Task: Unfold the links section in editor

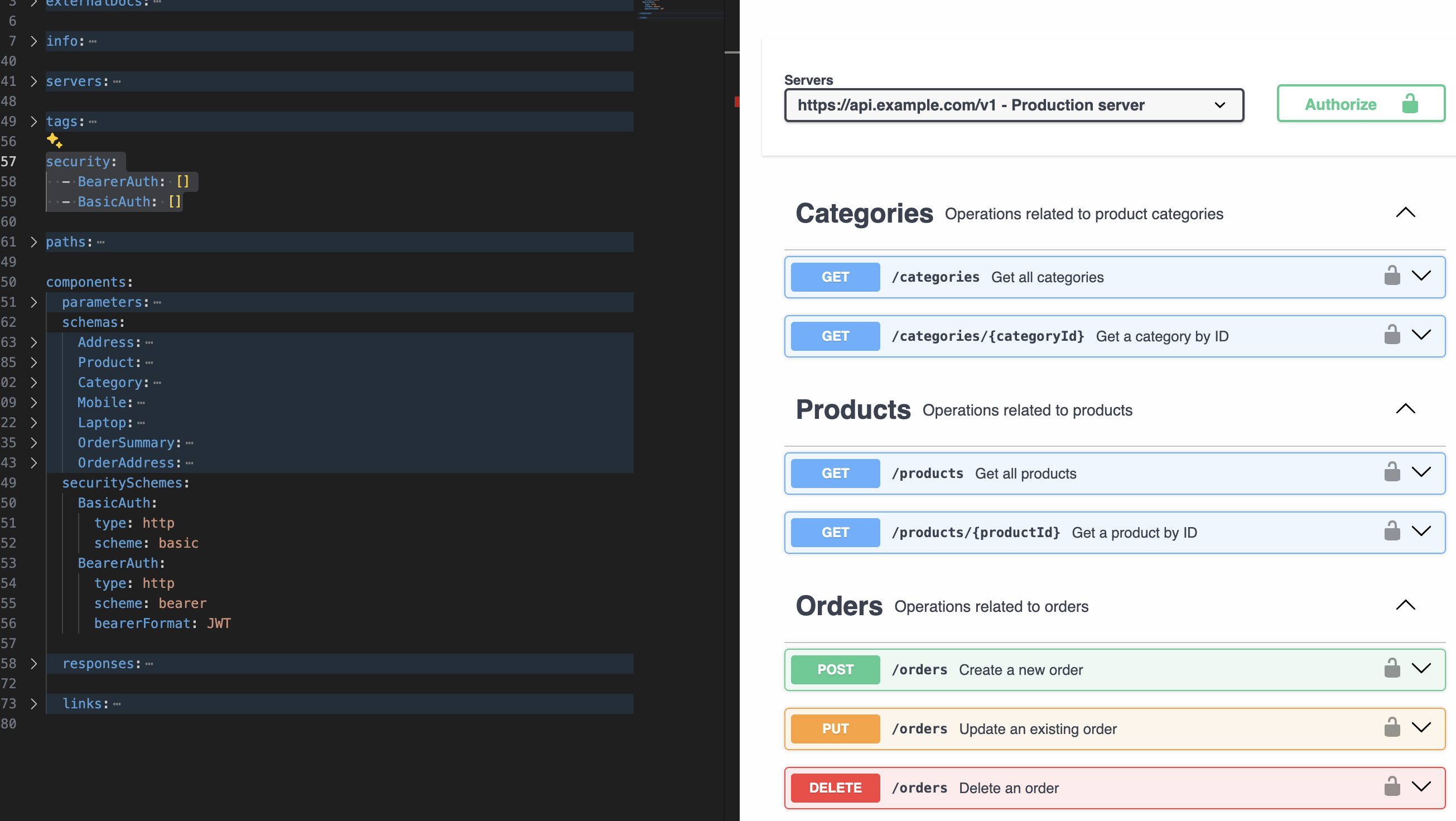Action: pyautogui.click(x=33, y=703)
